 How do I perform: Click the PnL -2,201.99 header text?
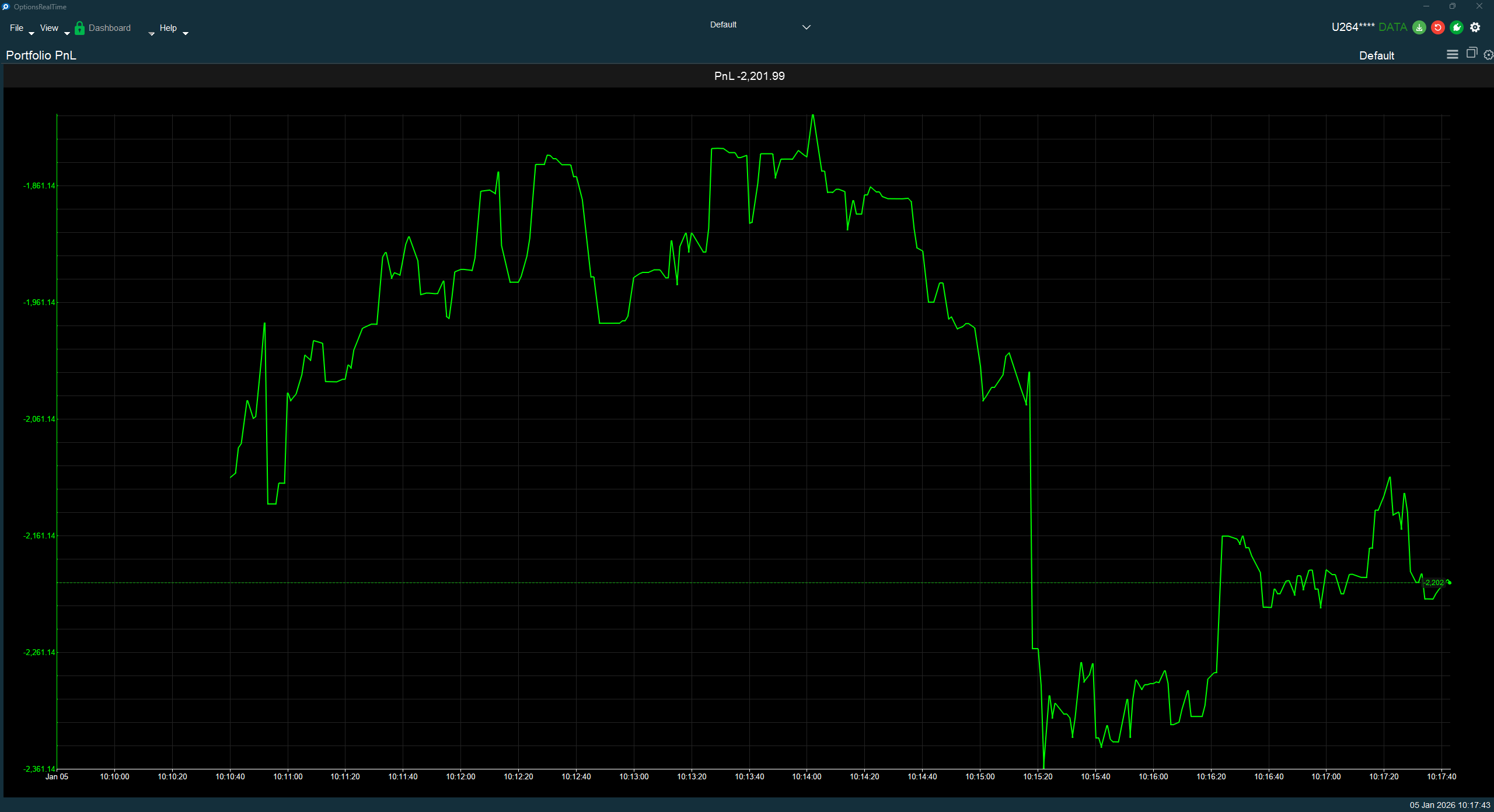click(749, 75)
